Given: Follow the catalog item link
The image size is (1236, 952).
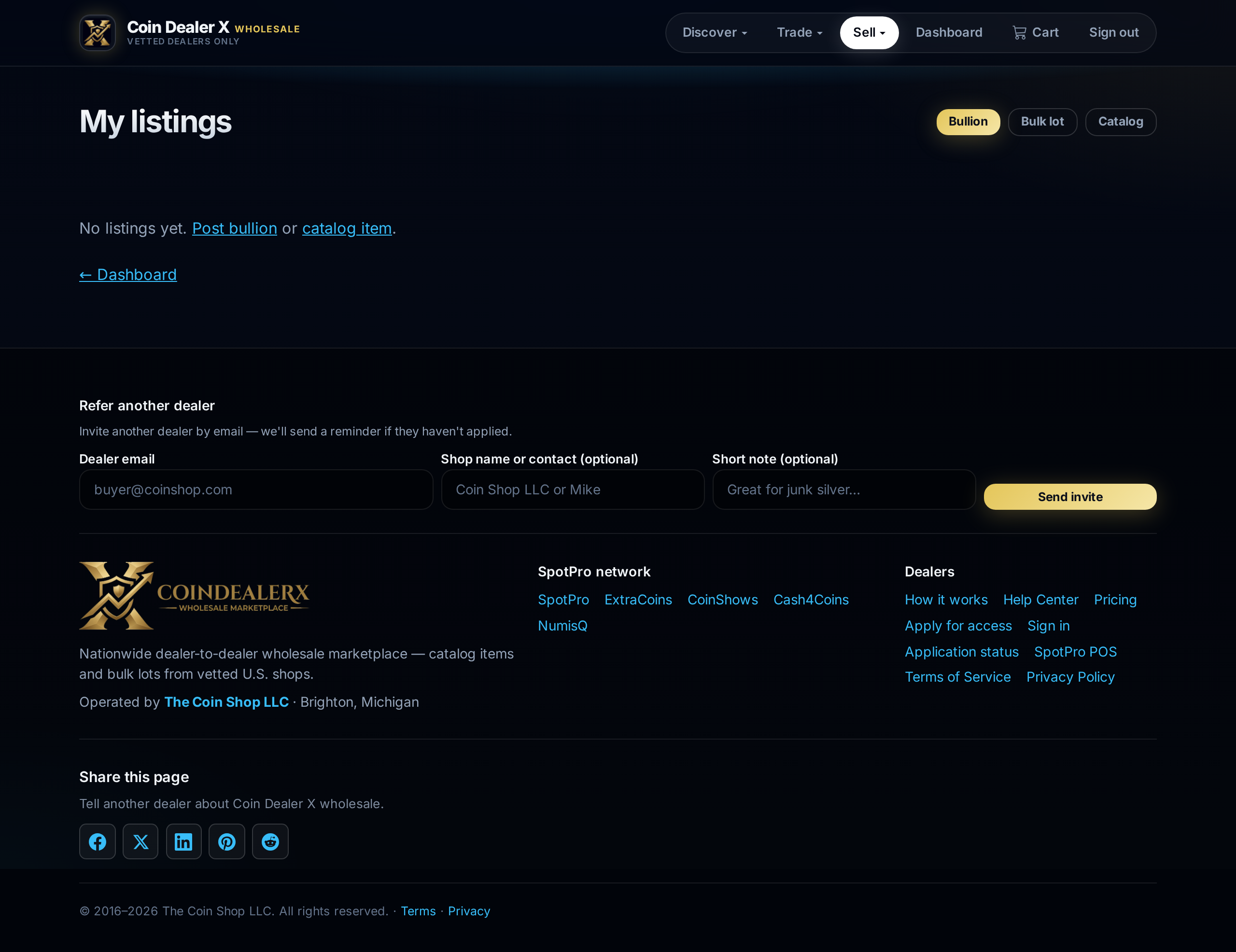Looking at the screenshot, I should click(x=346, y=228).
